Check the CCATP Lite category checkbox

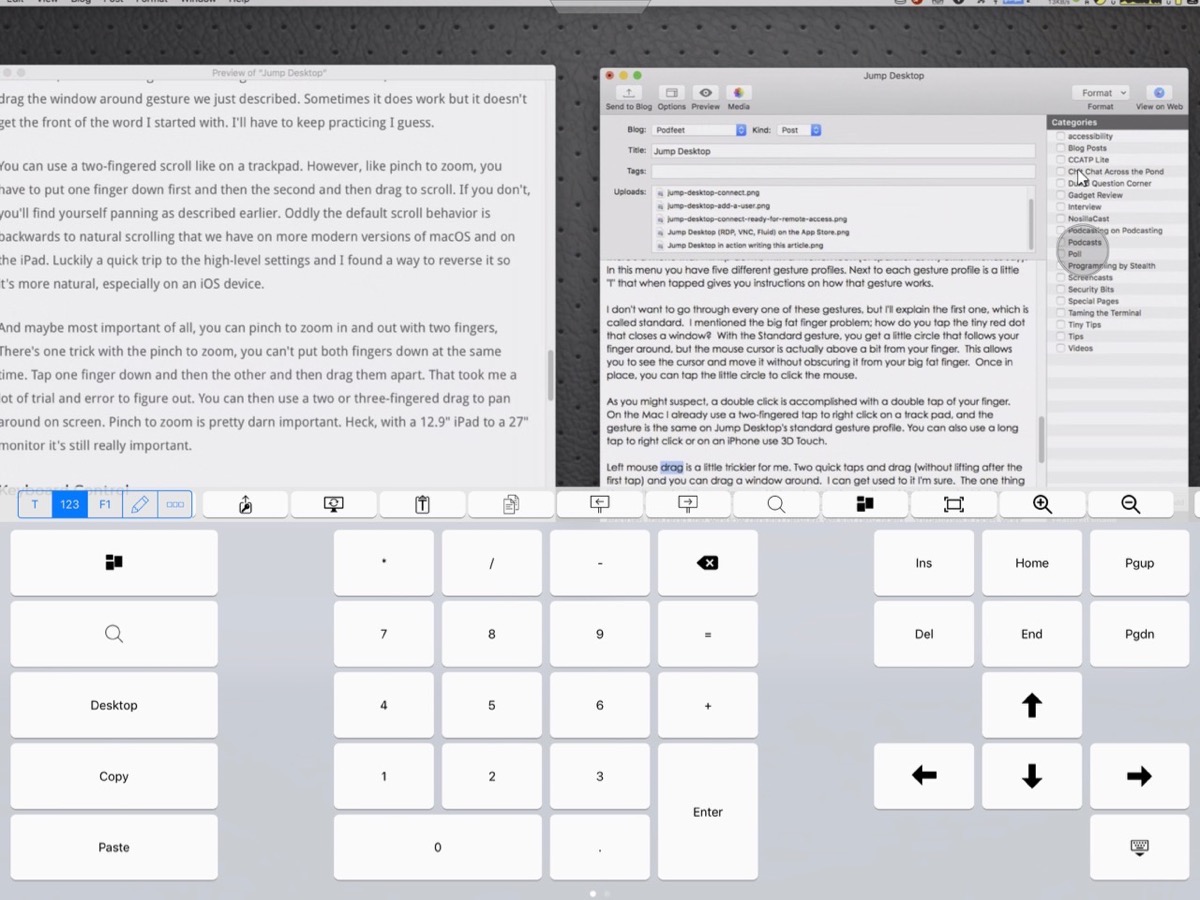[x=1060, y=160]
